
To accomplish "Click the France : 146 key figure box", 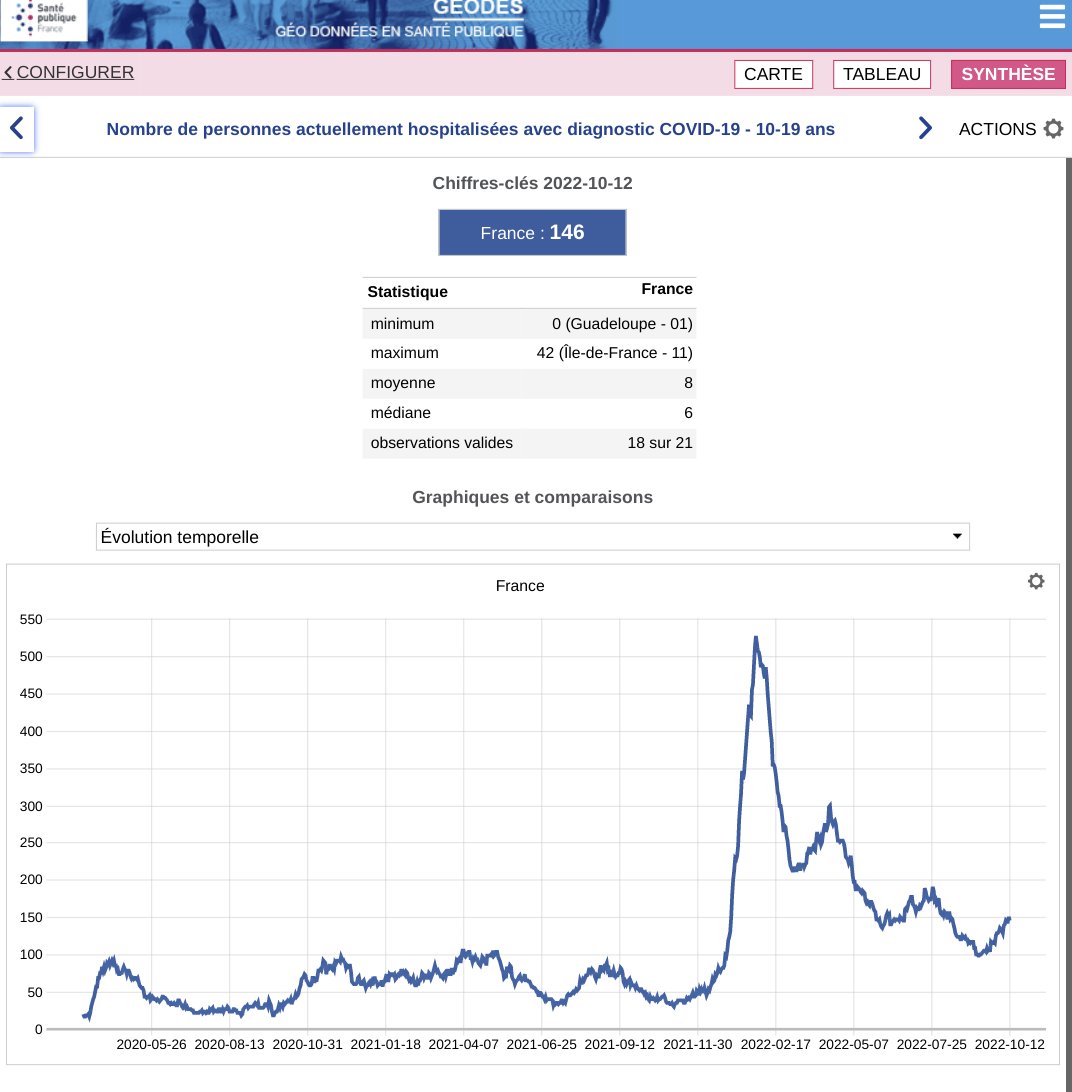I will (x=532, y=233).
